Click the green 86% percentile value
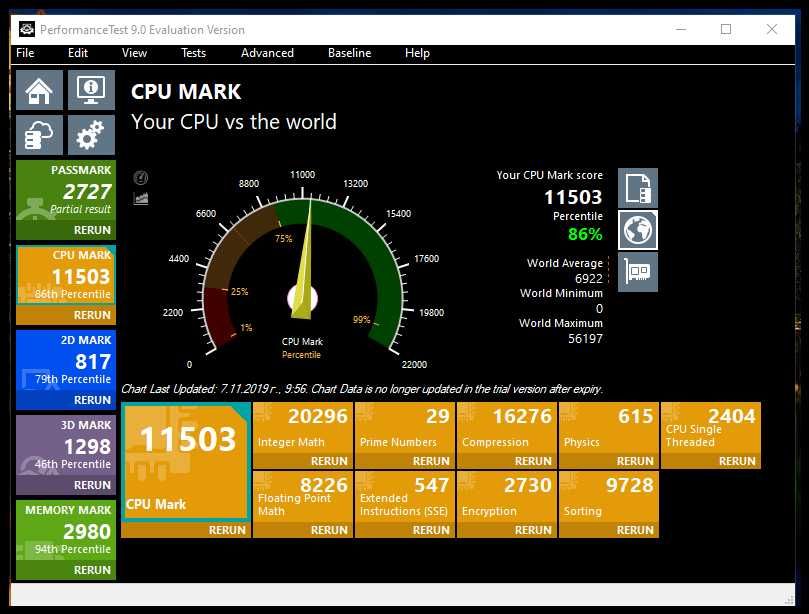809x614 pixels. pyautogui.click(x=585, y=234)
